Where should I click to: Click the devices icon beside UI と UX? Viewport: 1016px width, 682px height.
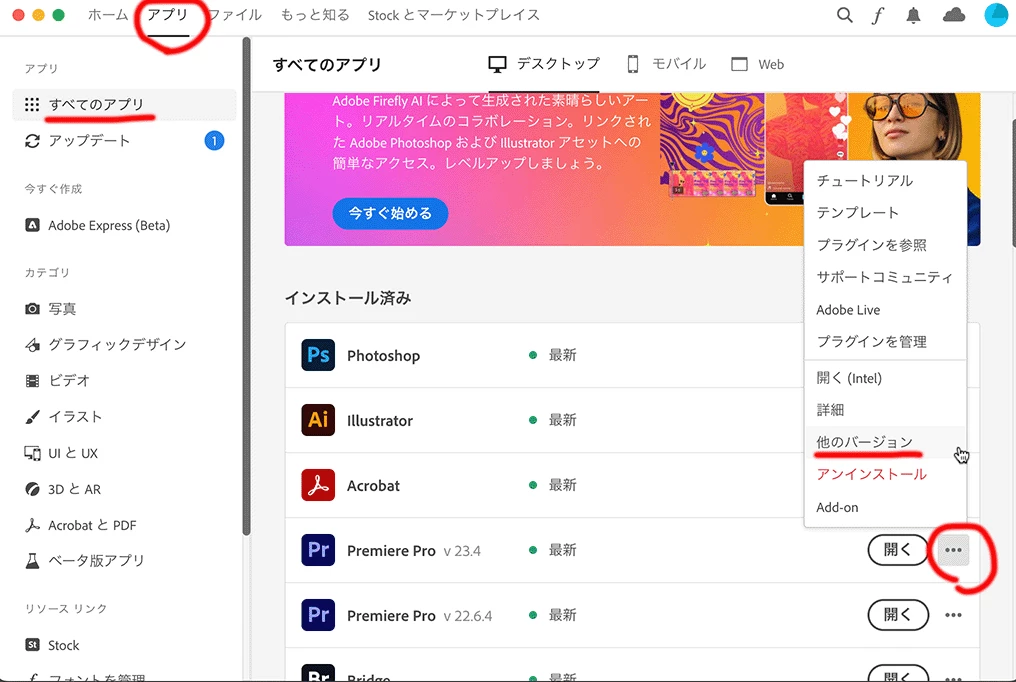click(x=32, y=453)
